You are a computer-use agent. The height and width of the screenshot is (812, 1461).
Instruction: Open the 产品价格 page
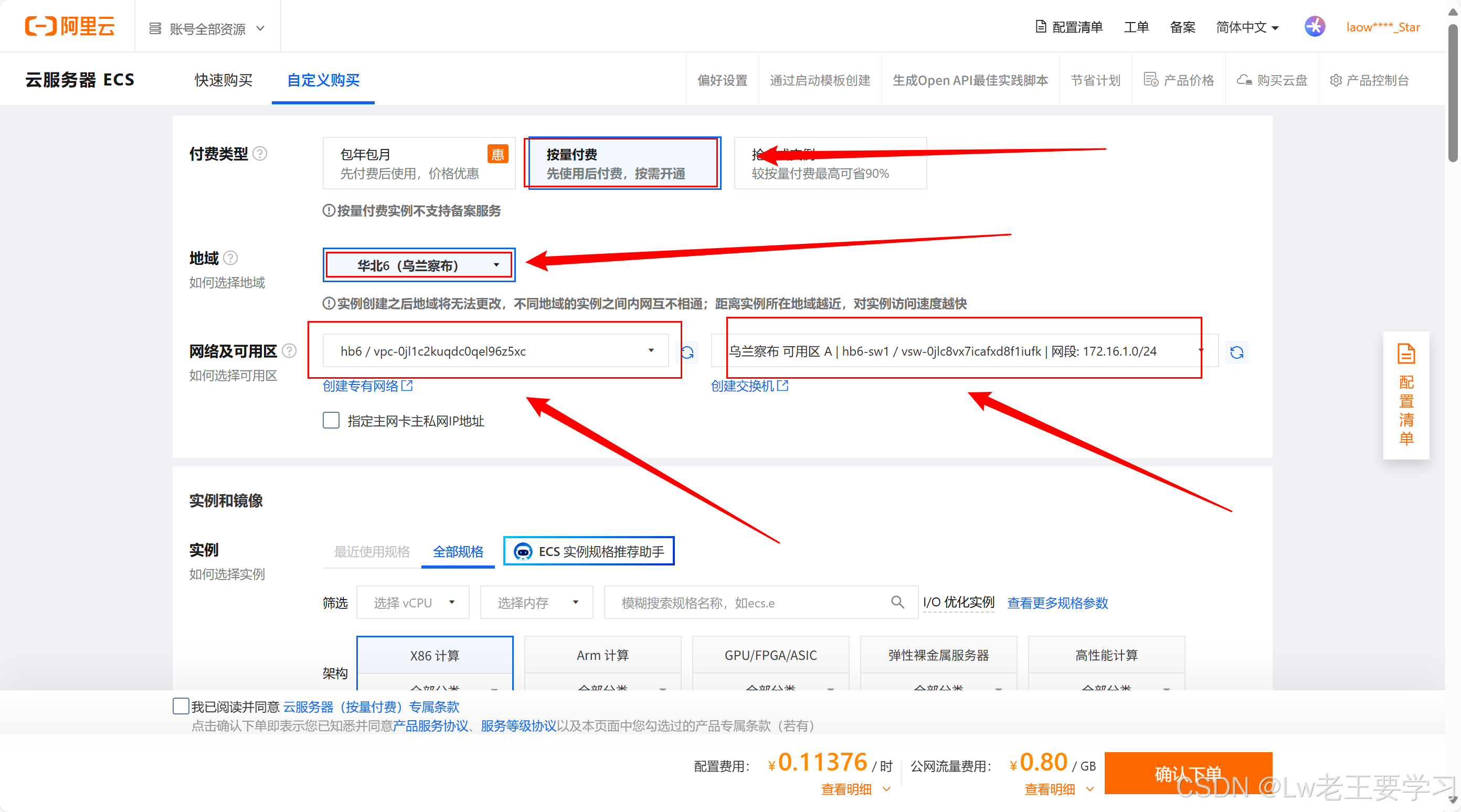click(x=1179, y=80)
